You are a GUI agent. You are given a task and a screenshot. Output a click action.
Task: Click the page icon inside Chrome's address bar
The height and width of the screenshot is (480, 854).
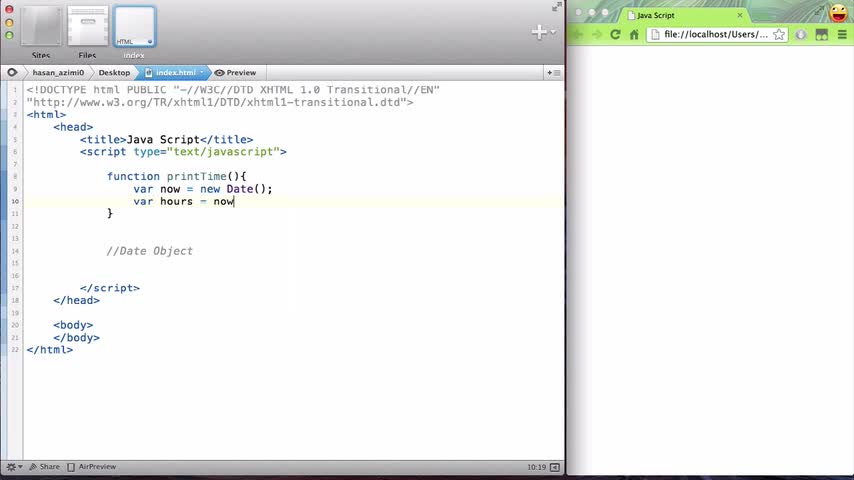tap(655, 34)
